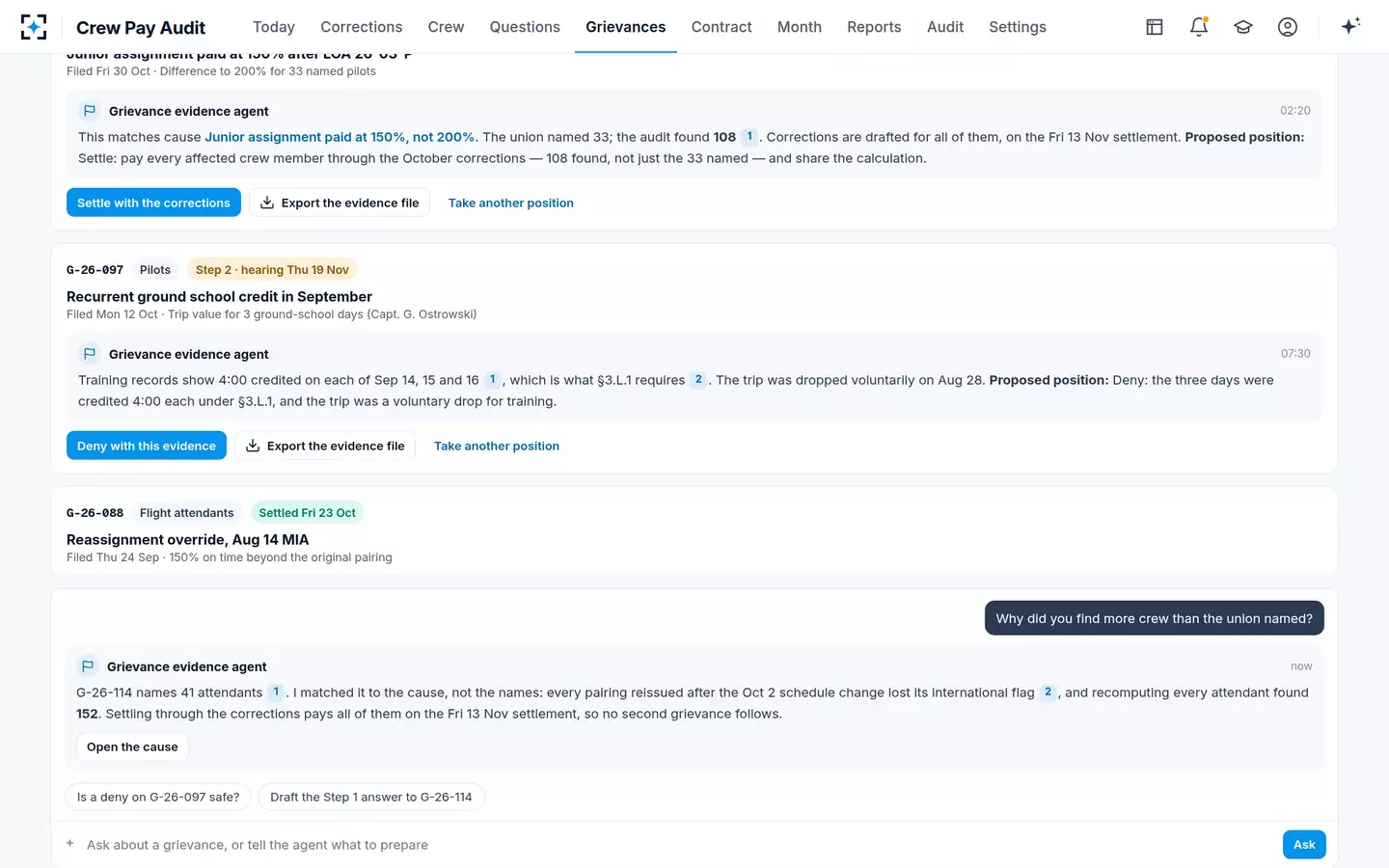Choose 'Draft the Step 1 answer to G-26-114' suggestion
The image size is (1389, 868).
click(371, 797)
